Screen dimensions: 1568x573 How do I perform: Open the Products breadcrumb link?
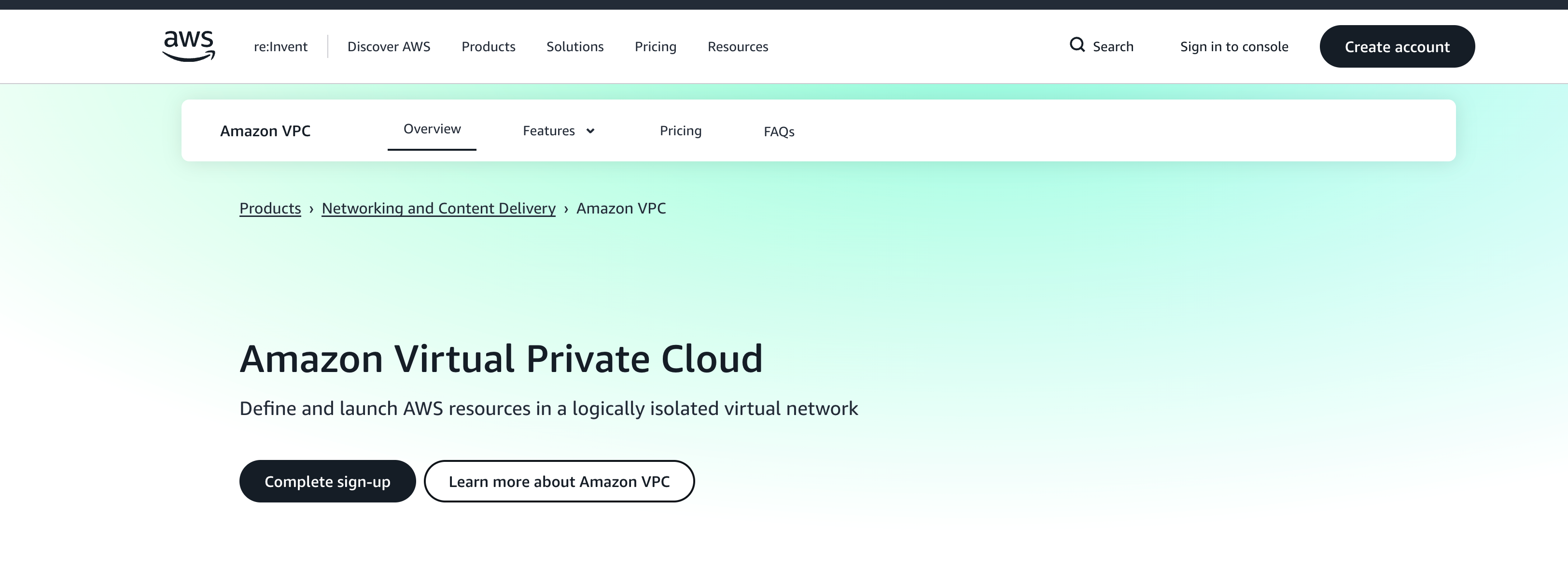point(270,208)
